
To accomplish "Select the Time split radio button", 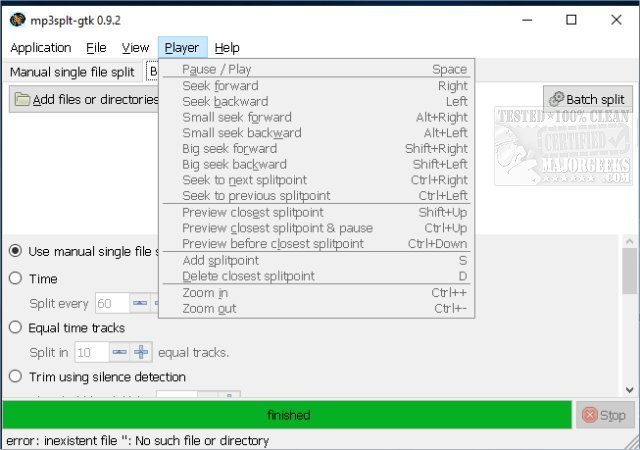I will tap(16, 278).
